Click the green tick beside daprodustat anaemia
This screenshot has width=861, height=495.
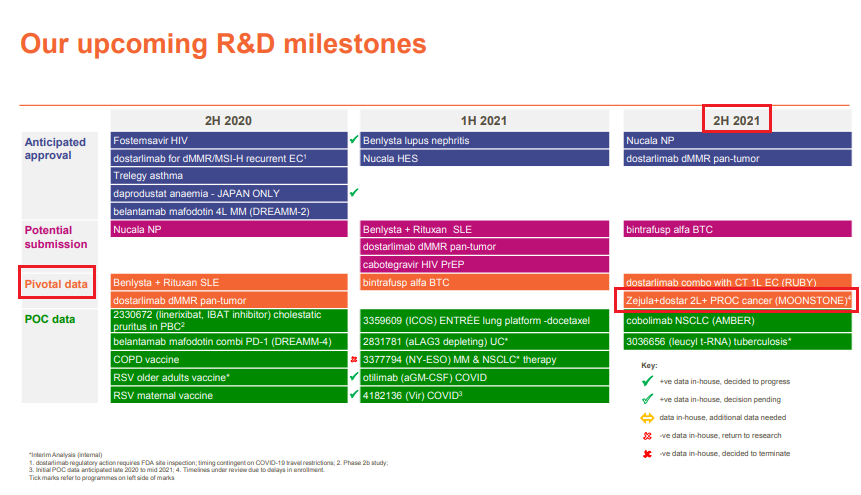pyautogui.click(x=354, y=192)
